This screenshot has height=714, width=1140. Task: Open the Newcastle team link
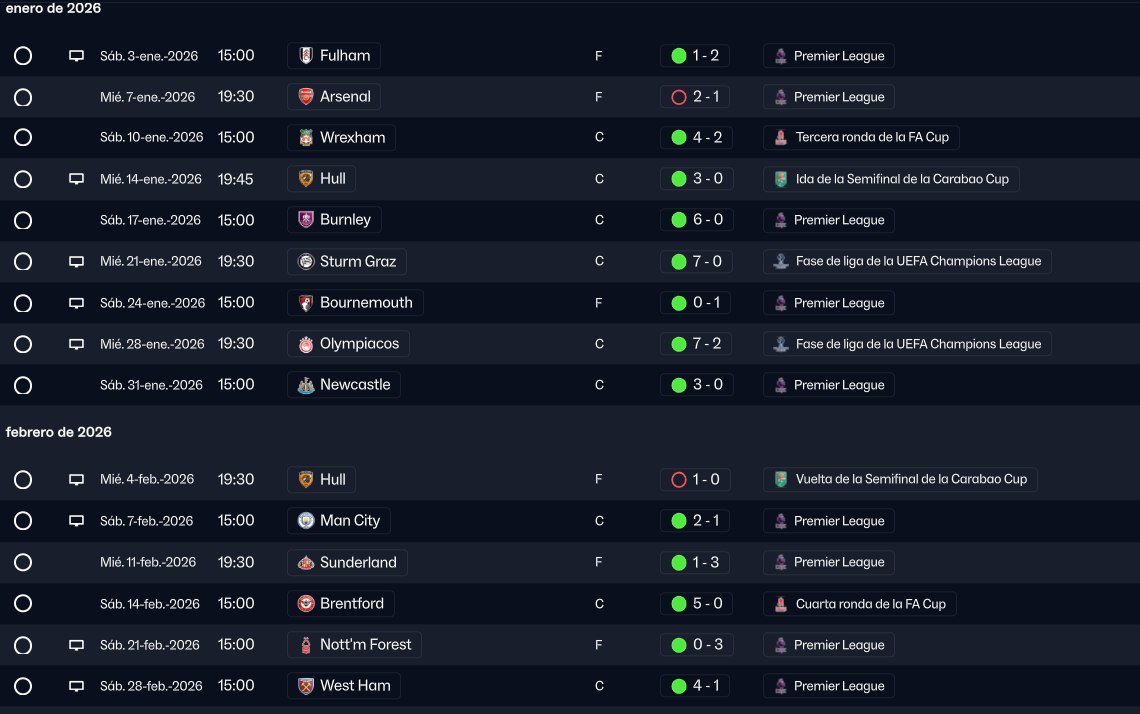tap(344, 385)
